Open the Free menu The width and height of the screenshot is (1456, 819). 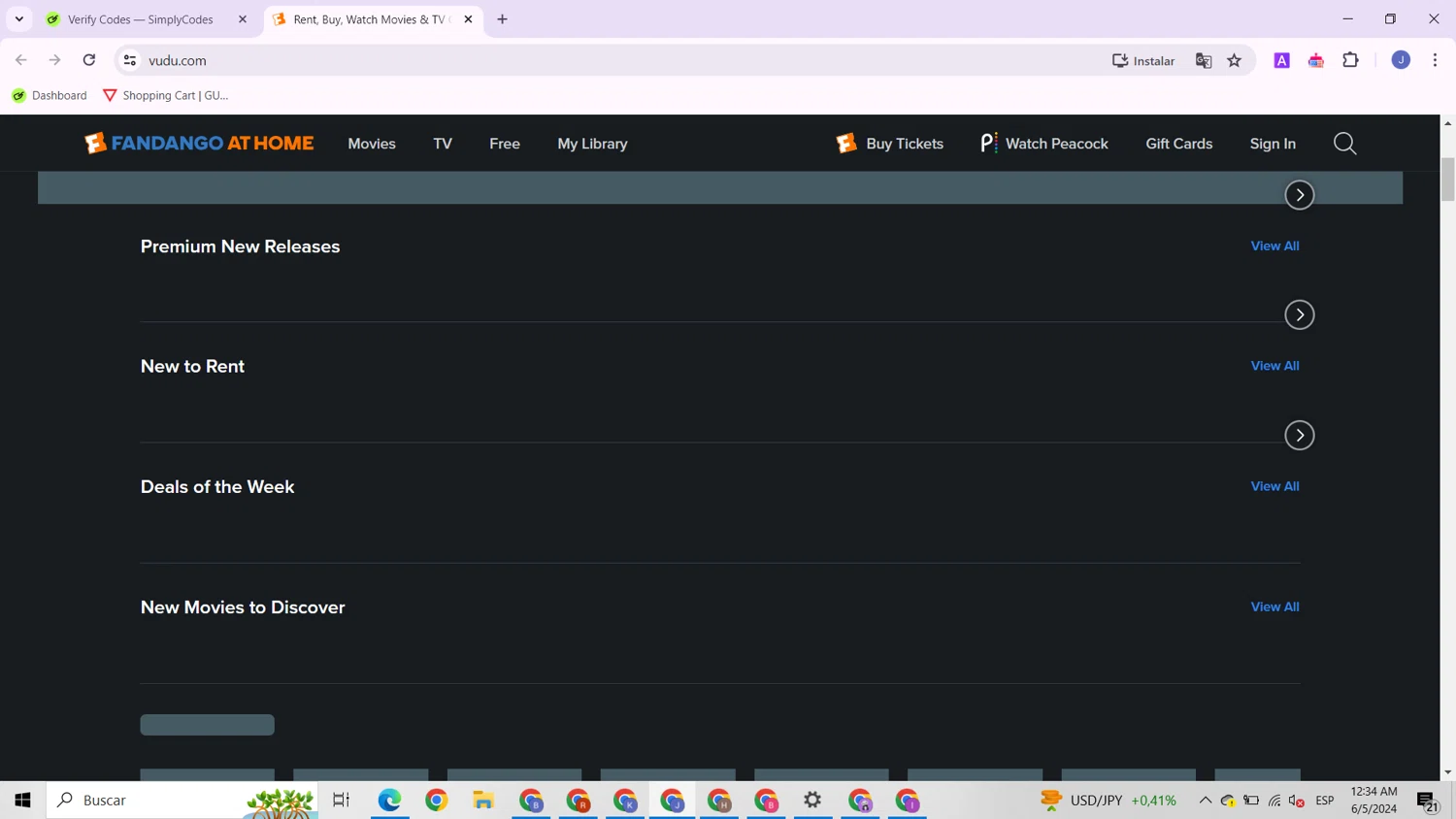click(505, 144)
